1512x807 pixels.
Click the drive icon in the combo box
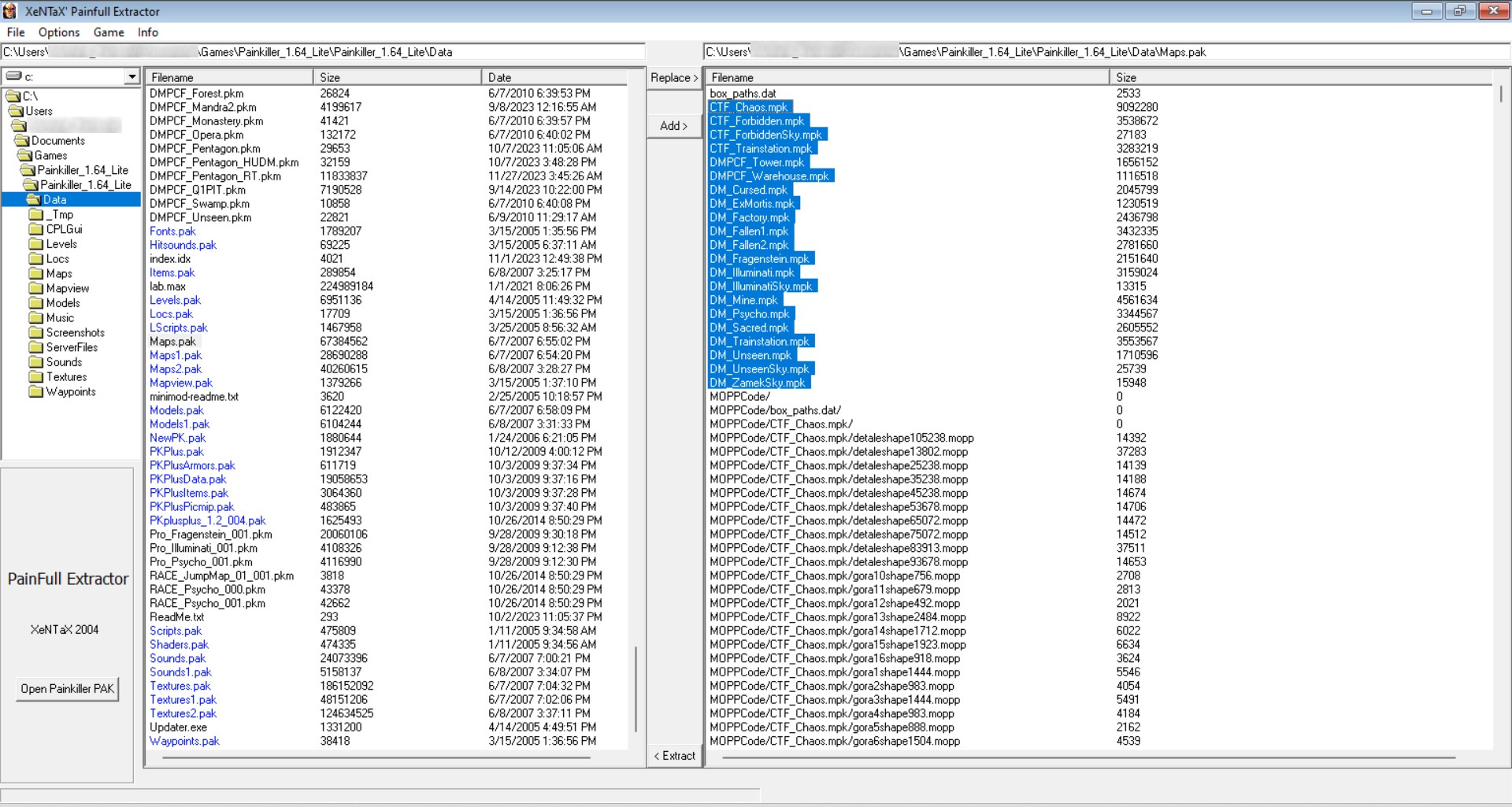coord(13,76)
